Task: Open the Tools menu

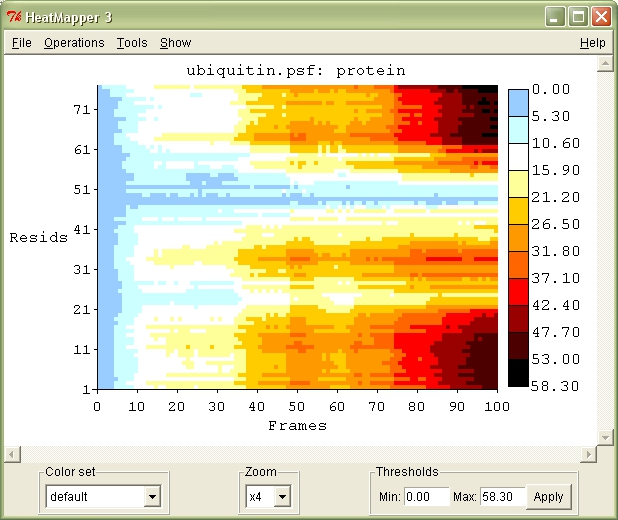Action: 131,43
